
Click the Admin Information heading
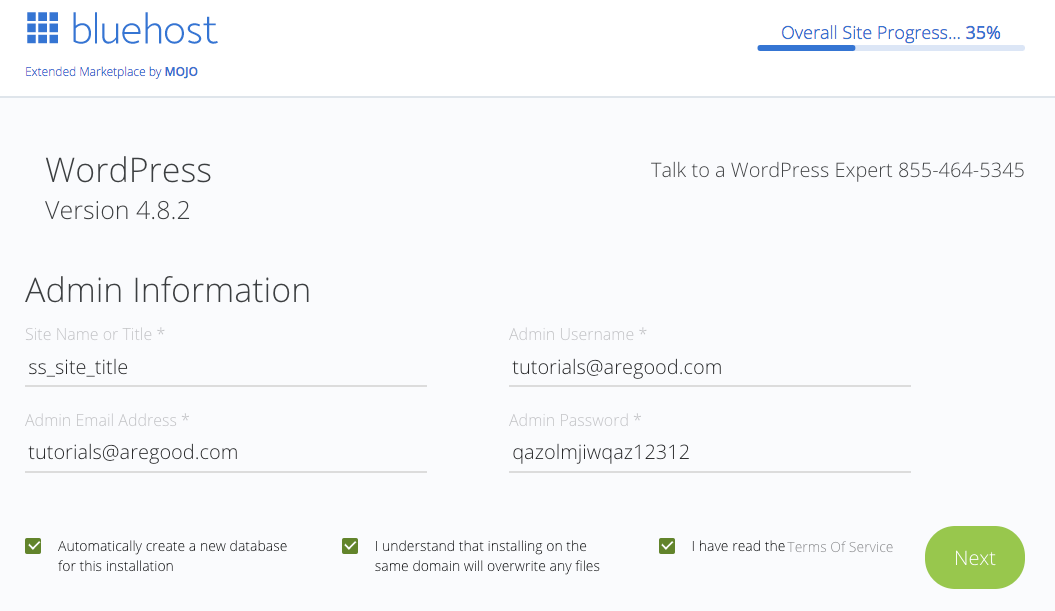click(168, 291)
